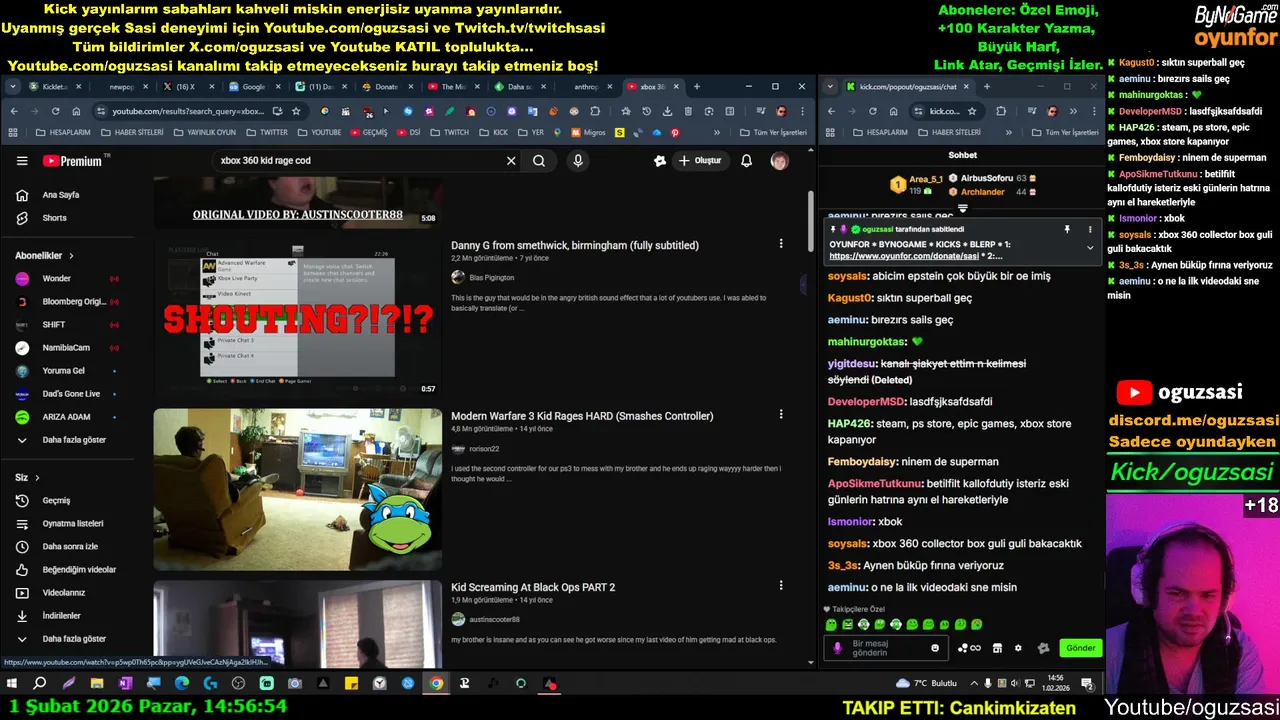Open Geçmiş history in sidebar
This screenshot has width=1280, height=720.
pos(68,500)
